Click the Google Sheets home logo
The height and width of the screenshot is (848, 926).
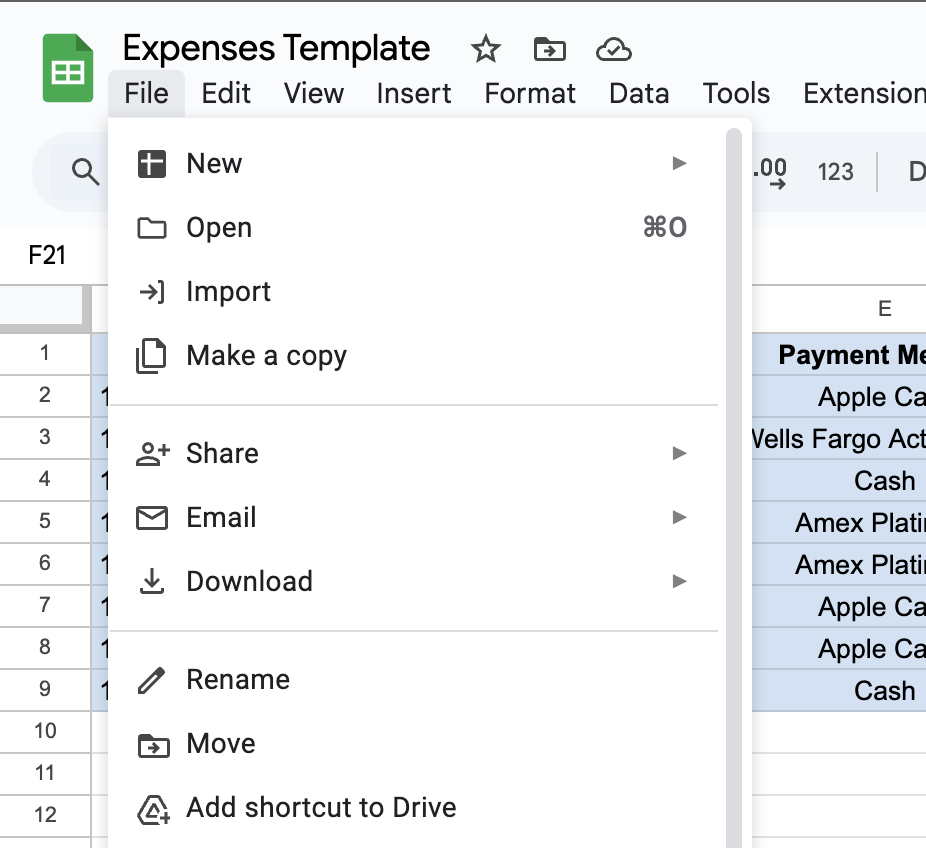pos(68,68)
